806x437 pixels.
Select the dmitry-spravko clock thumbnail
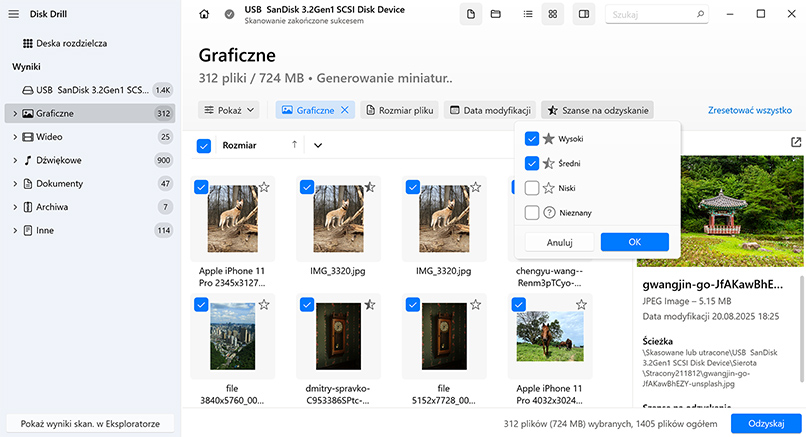[338, 336]
